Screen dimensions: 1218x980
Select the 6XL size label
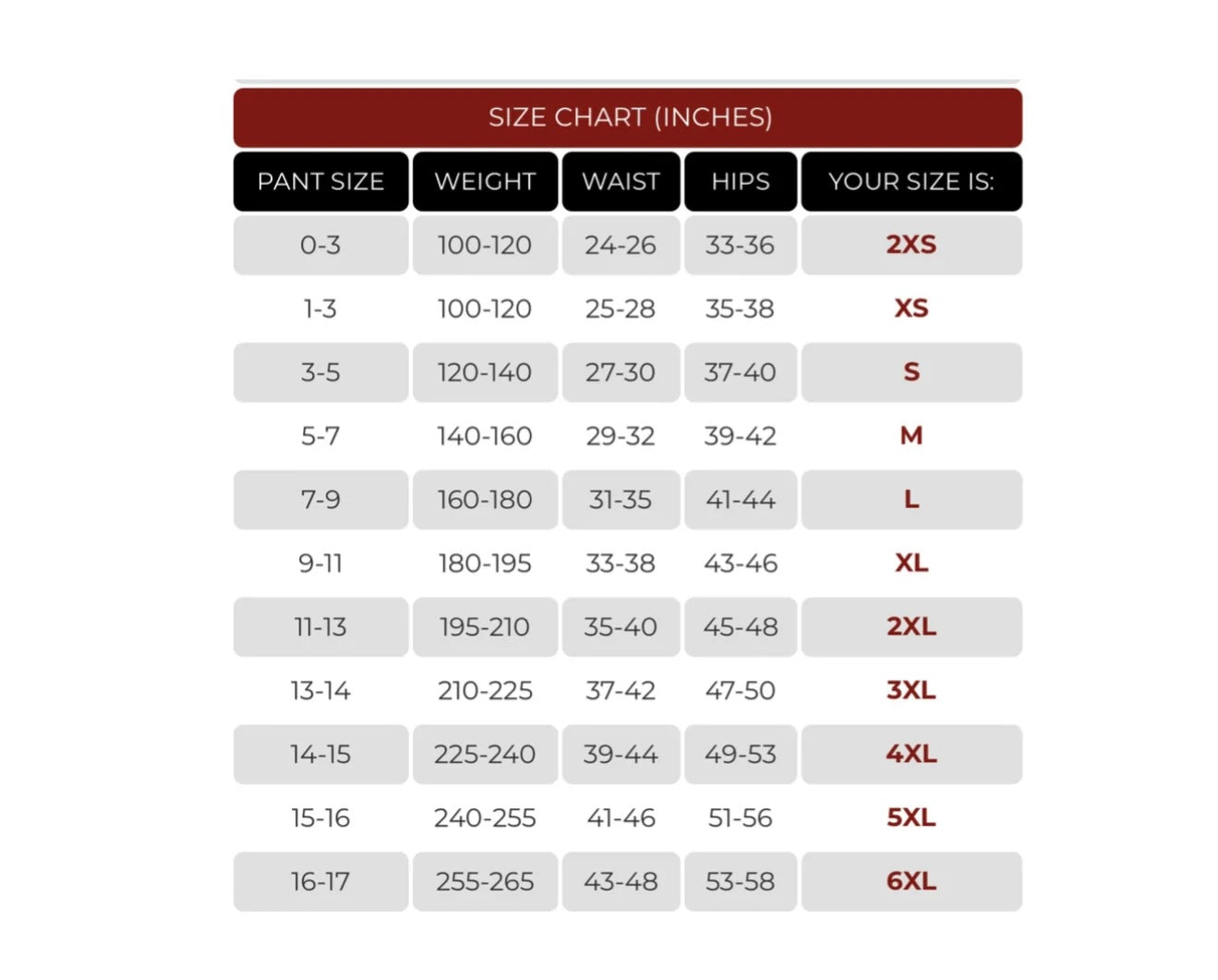pyautogui.click(x=910, y=881)
